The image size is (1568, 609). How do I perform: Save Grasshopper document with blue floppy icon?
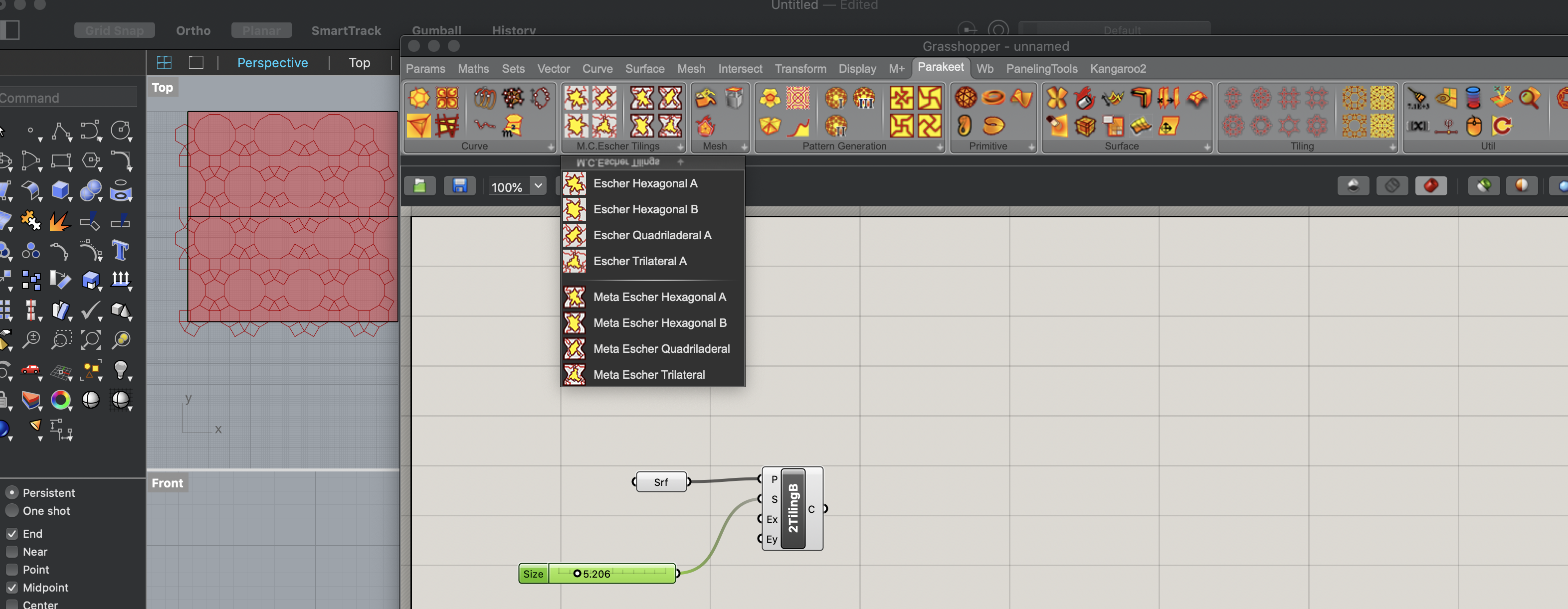[x=459, y=185]
